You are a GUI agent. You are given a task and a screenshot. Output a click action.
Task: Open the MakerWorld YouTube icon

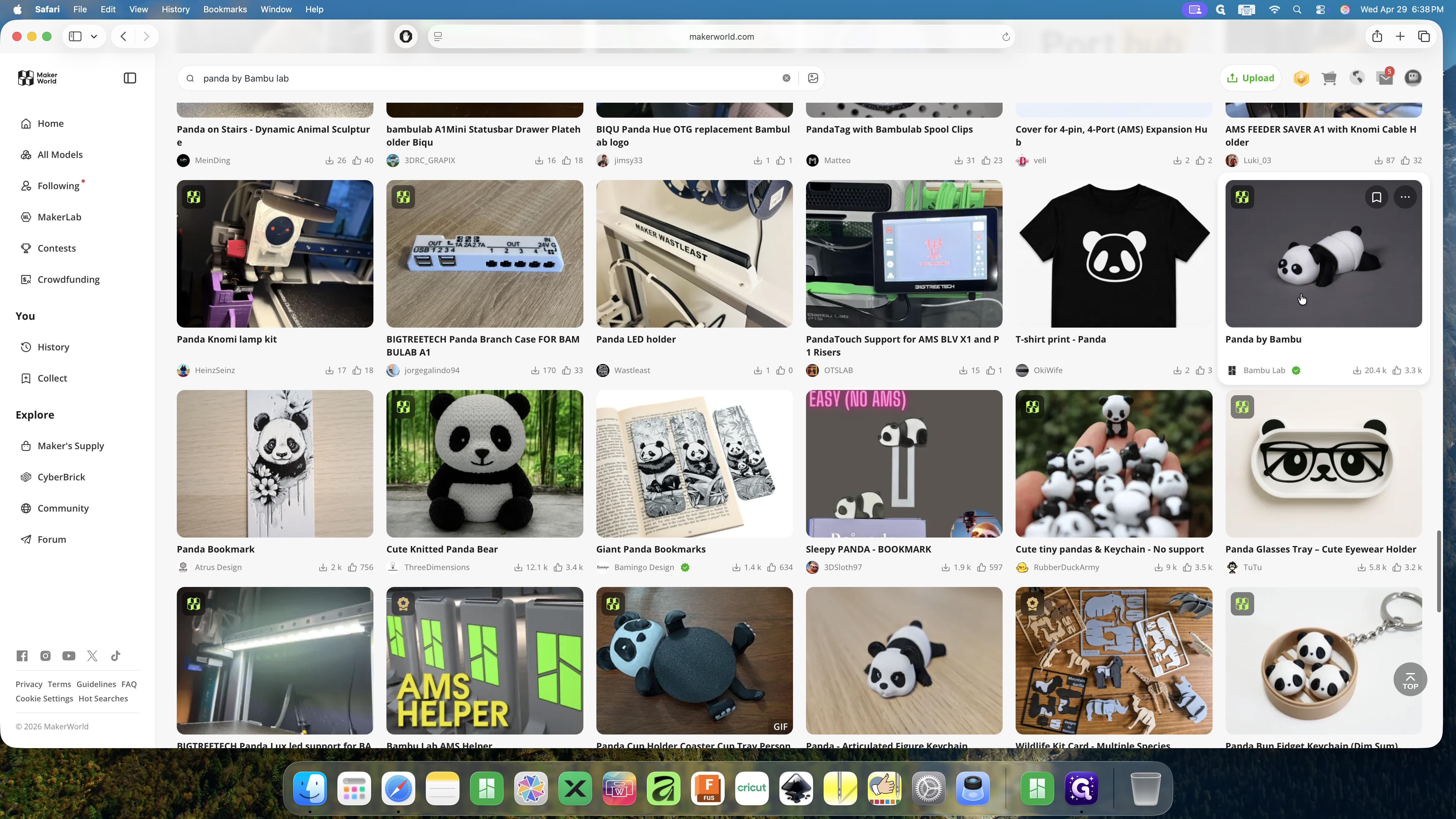[69, 656]
